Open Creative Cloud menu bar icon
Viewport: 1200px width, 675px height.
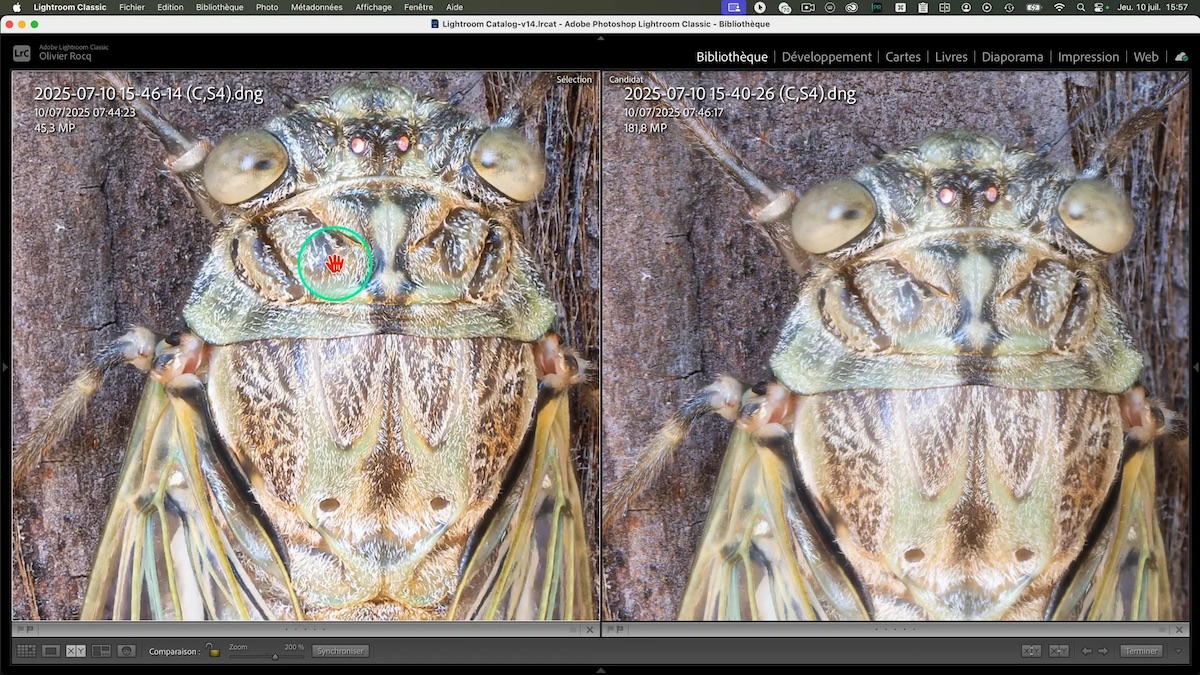851,7
